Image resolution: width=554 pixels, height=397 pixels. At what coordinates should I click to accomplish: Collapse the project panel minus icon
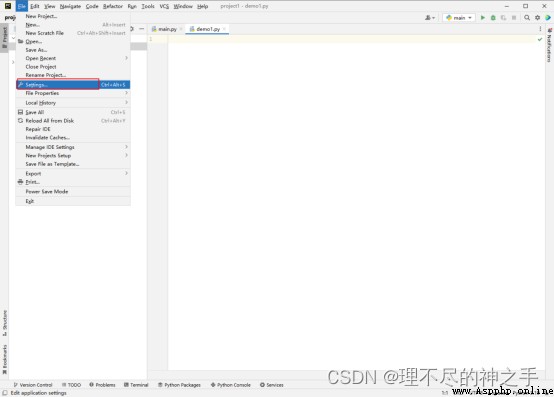point(142,29)
